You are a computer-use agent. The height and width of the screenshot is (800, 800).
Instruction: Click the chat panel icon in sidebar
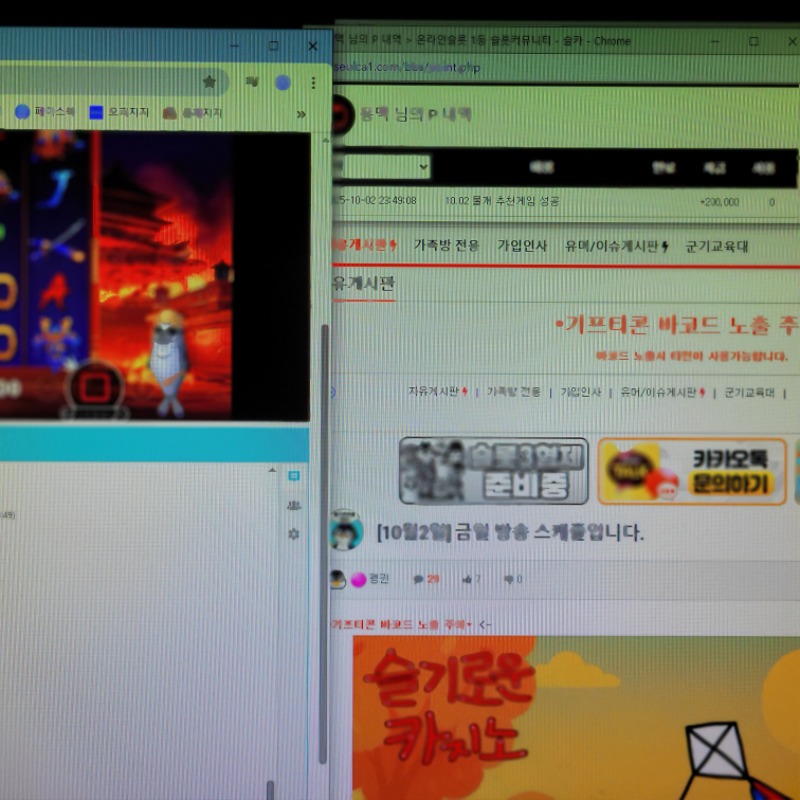(293, 476)
